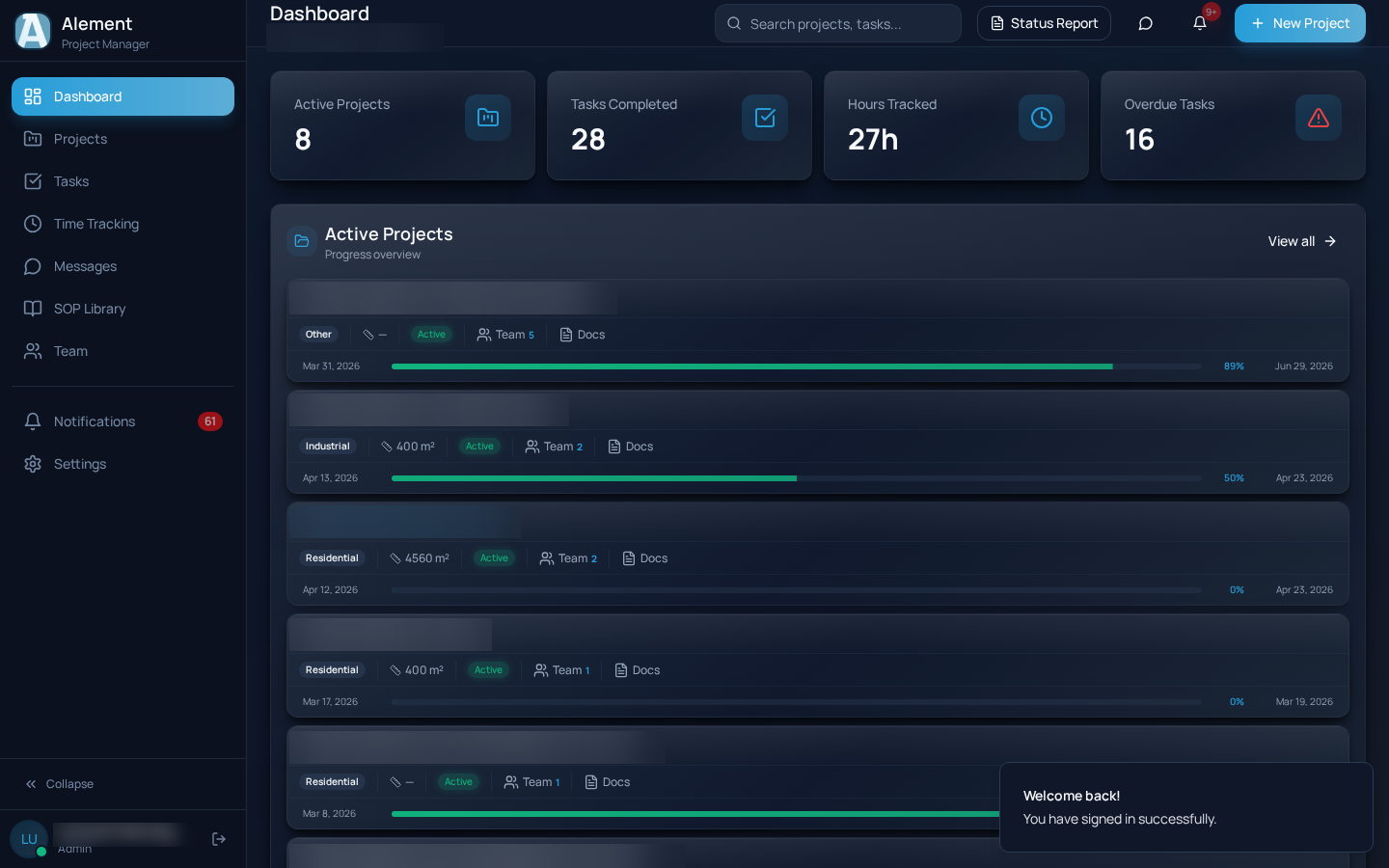Click the Alement logo icon
Viewport: 1389px width, 868px height.
[33, 31]
